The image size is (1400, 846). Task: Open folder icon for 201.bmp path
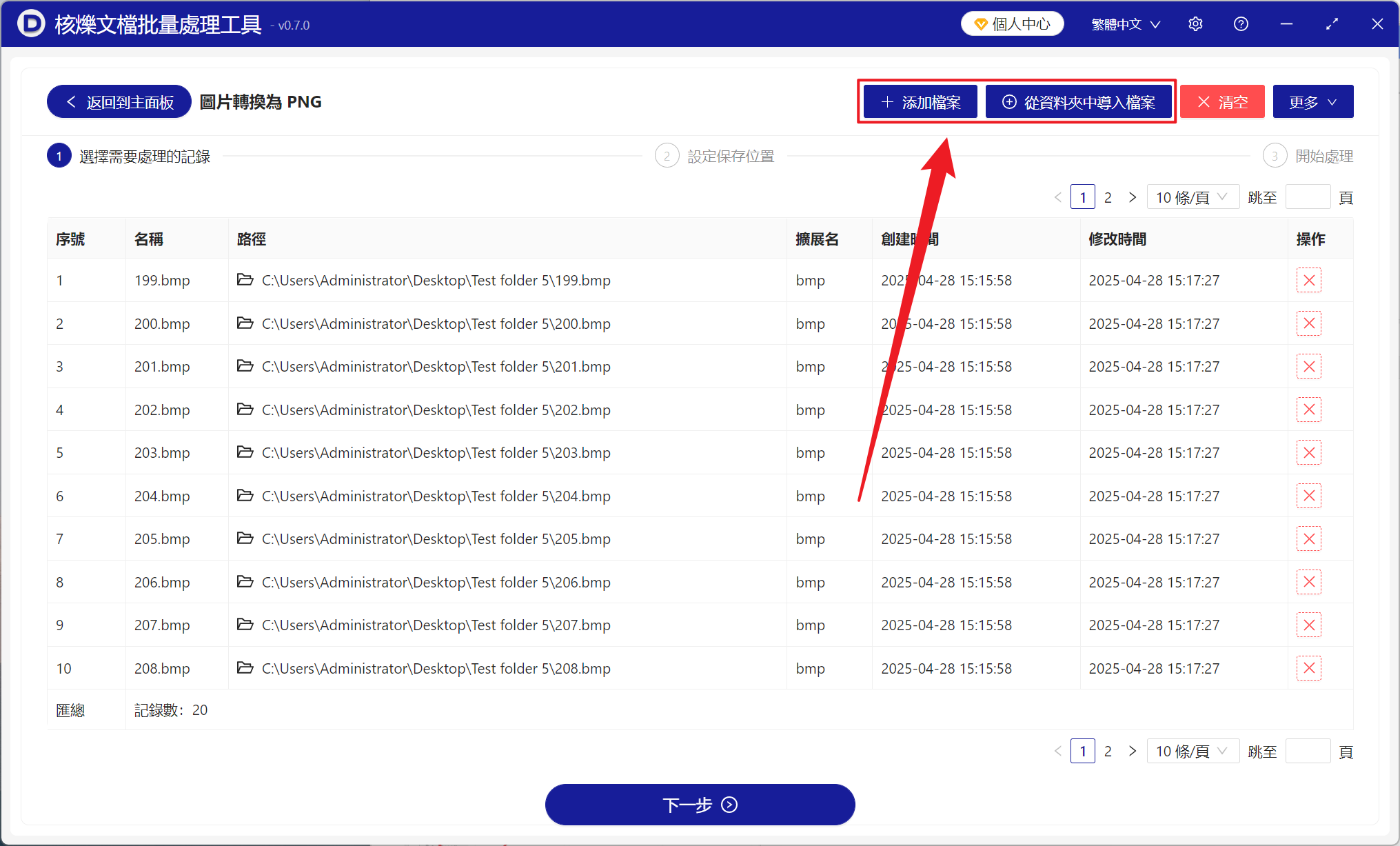[245, 365]
